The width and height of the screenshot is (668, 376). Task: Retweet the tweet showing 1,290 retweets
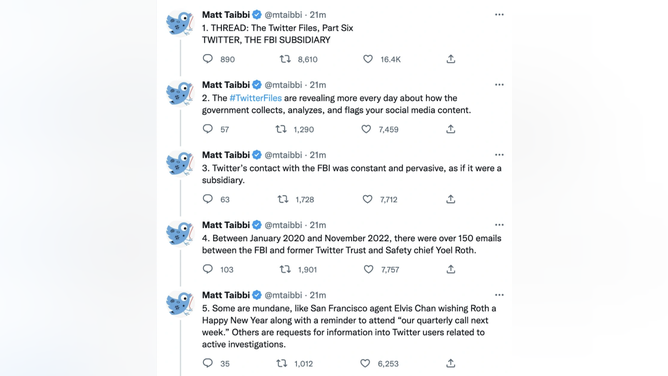click(x=281, y=129)
